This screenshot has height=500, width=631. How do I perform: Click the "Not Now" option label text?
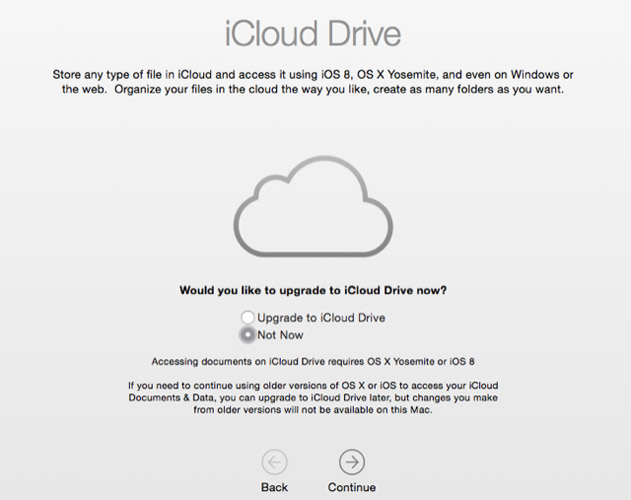pos(280,335)
